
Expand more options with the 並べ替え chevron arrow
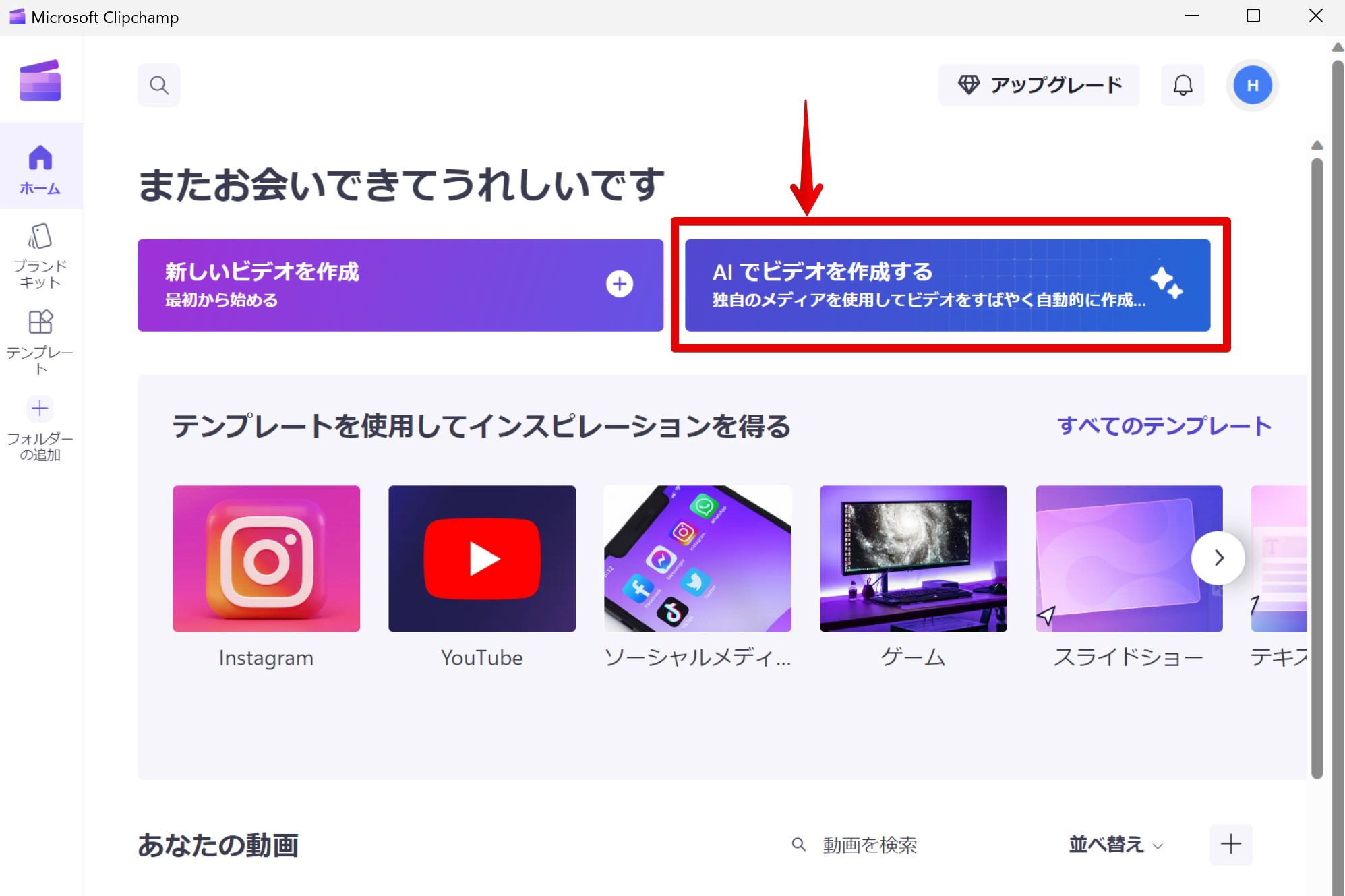point(1158,846)
